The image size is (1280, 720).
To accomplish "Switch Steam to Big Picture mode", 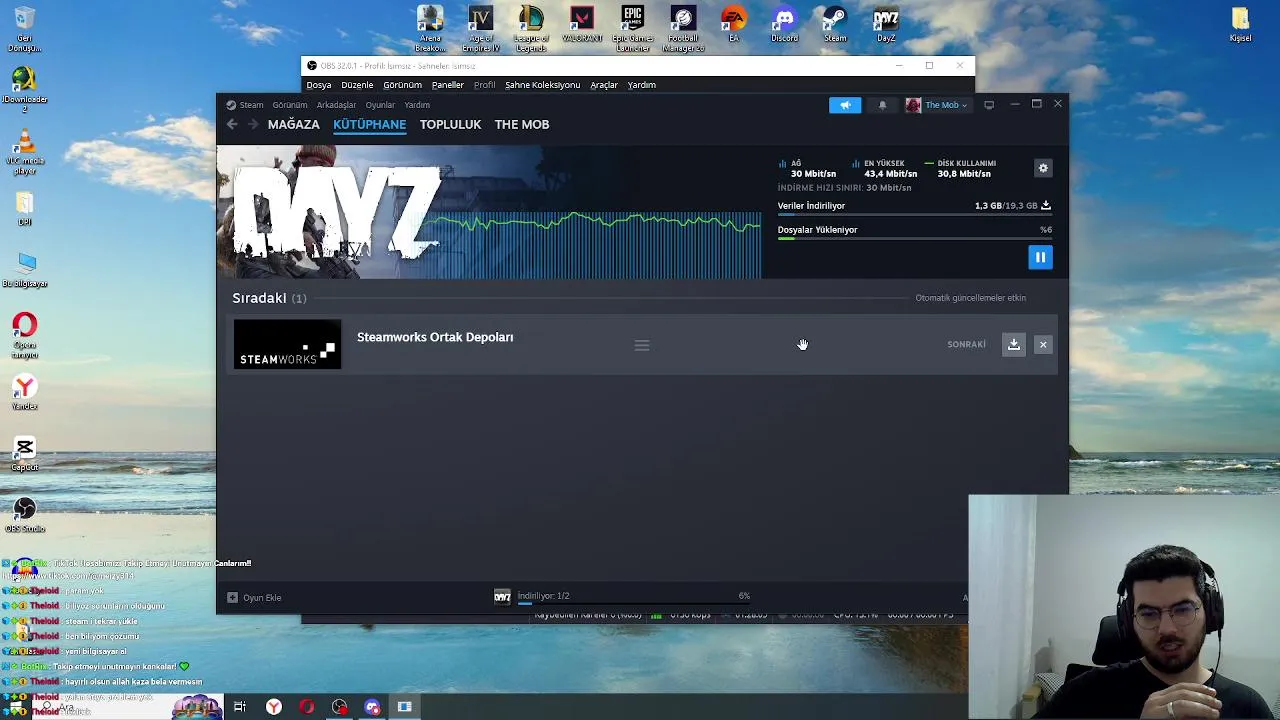I will [x=989, y=105].
